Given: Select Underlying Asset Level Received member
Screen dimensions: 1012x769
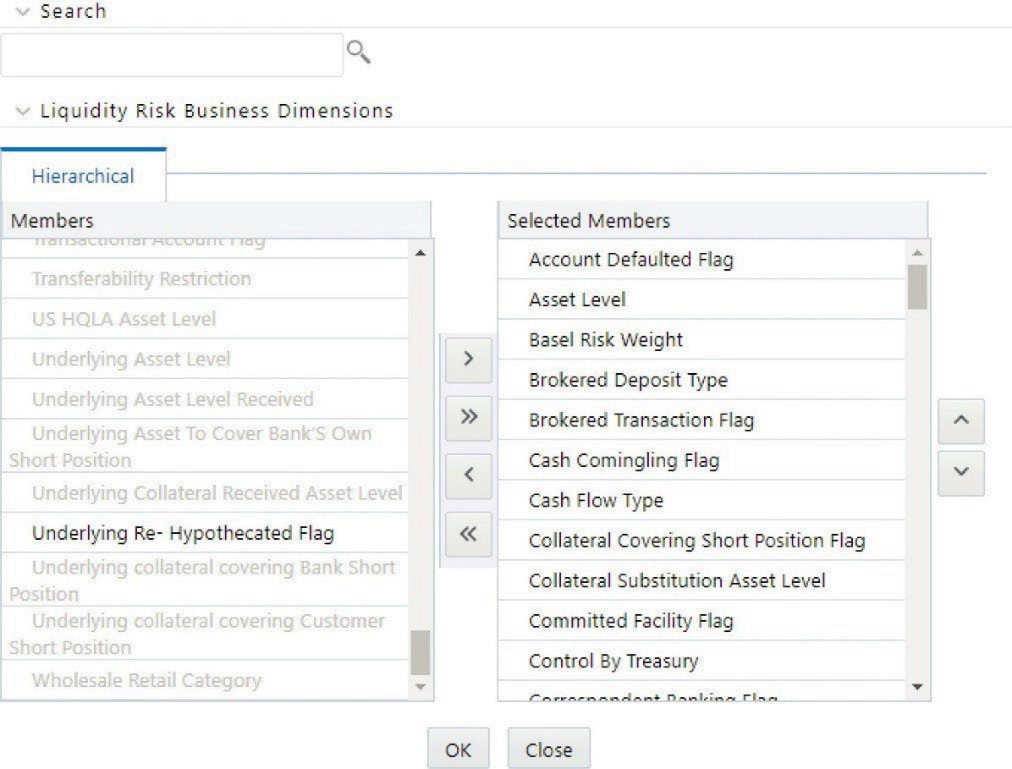Looking at the screenshot, I should [x=205, y=399].
